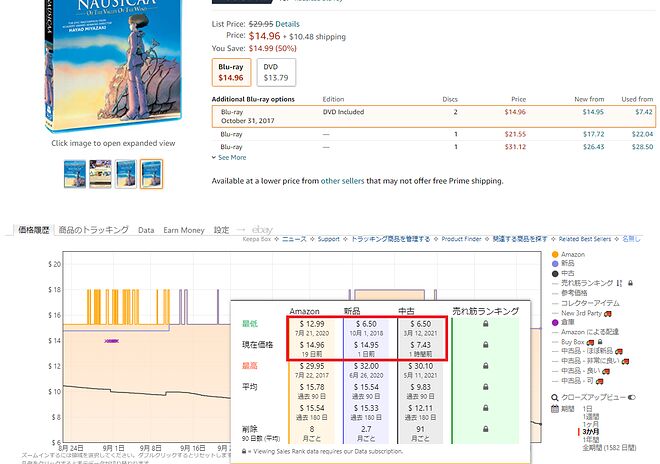Click the lock icon in the 最低 ranking row
Image resolution: width=660 pixels, height=464 pixels.
click(485, 323)
